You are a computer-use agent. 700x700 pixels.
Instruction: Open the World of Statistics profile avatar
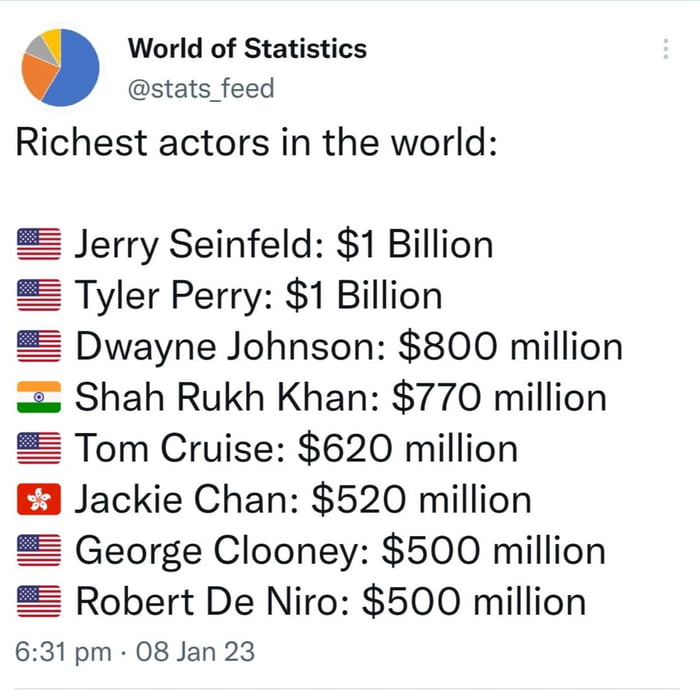59,67
